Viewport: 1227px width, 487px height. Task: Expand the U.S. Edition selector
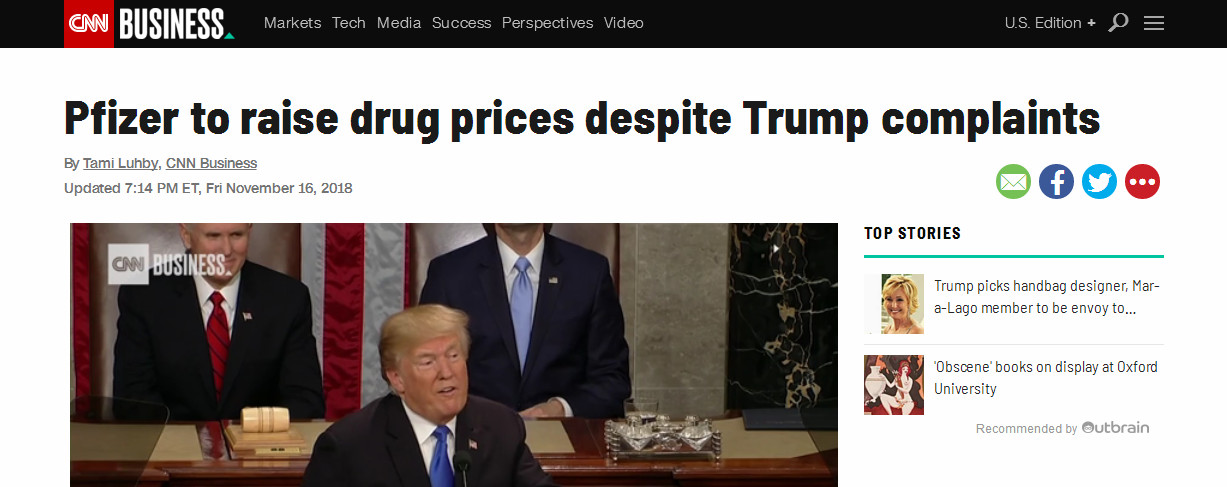tap(1050, 23)
